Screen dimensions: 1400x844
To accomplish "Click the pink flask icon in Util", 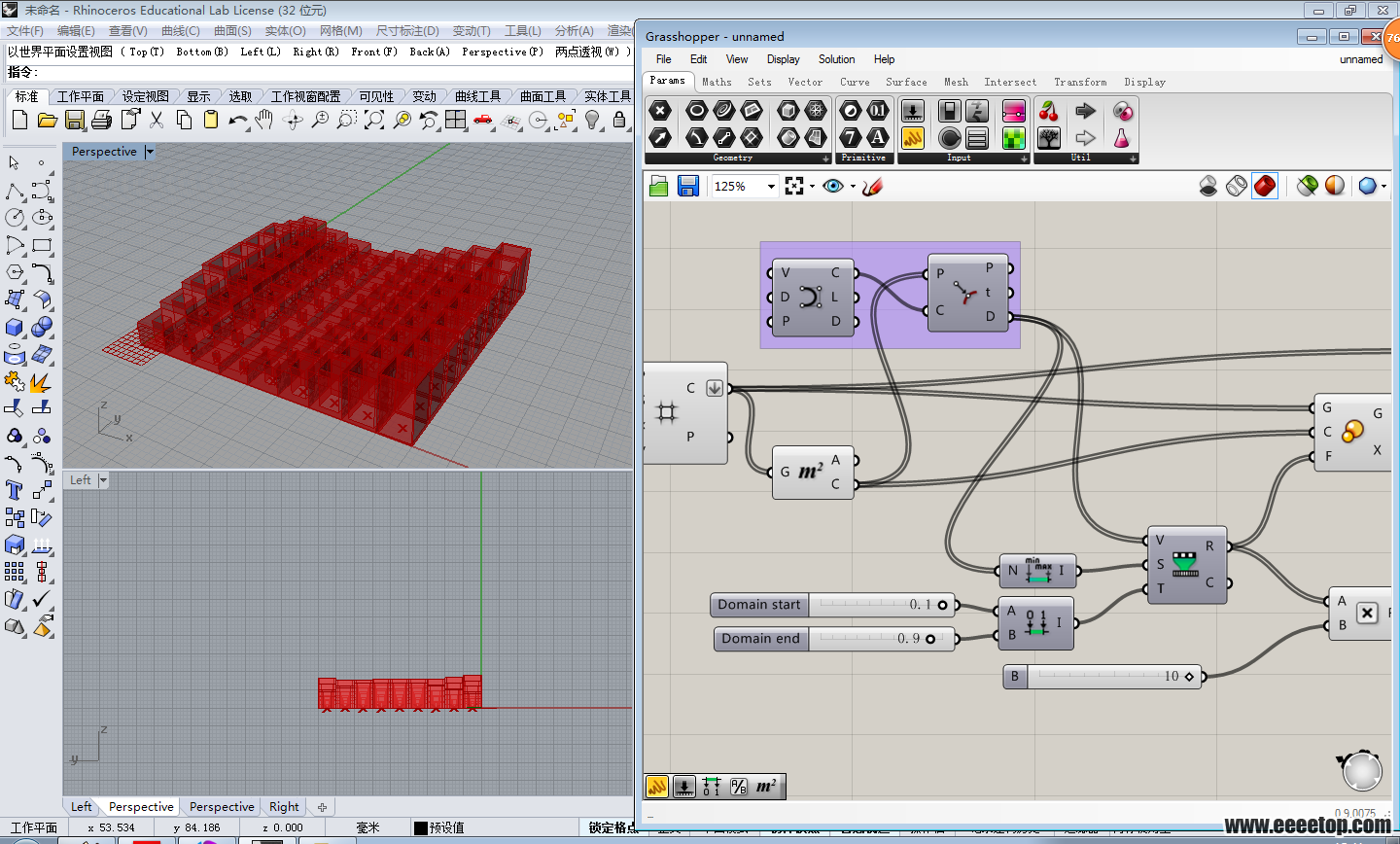I will tap(1122, 137).
